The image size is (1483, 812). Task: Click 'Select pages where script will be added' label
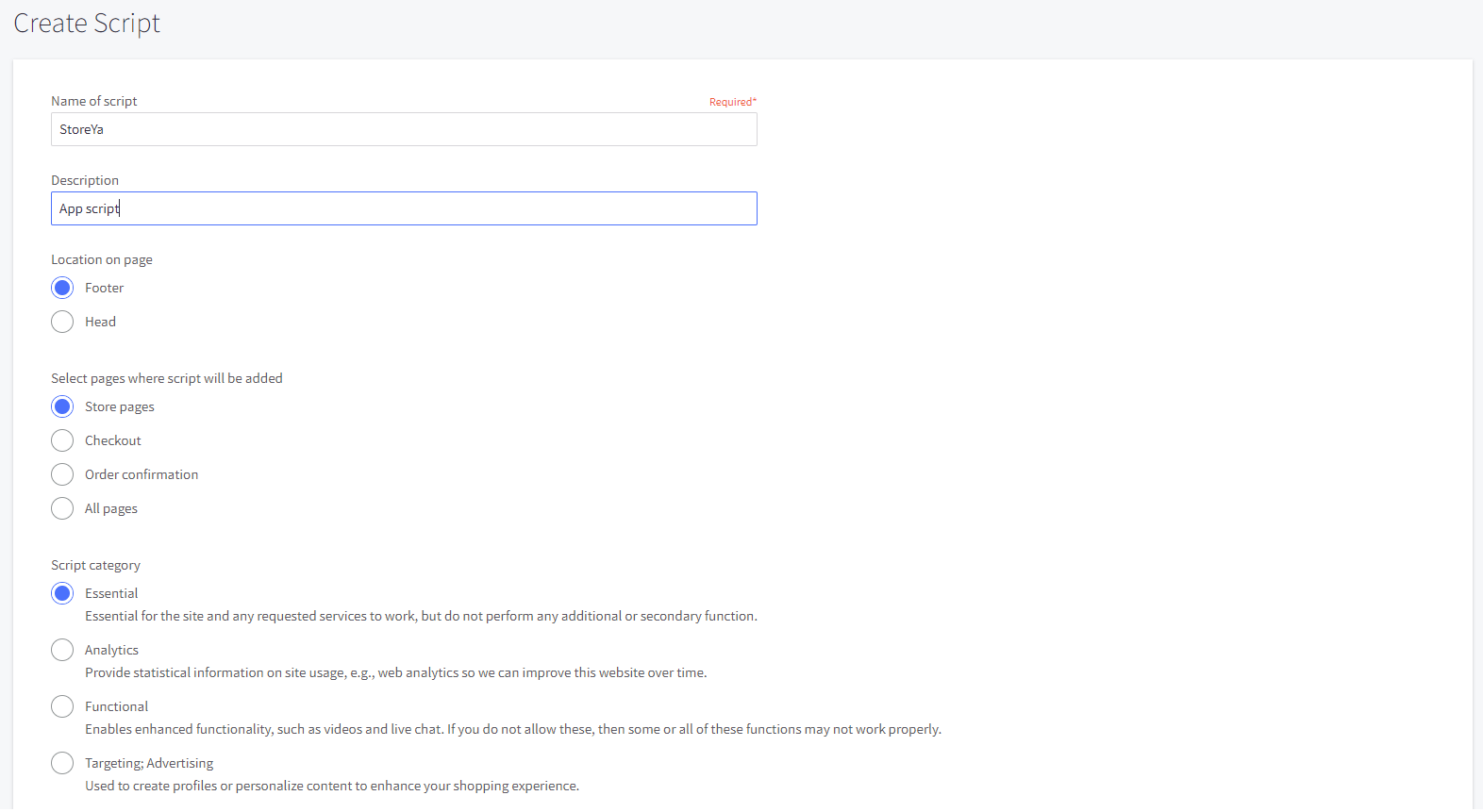pyautogui.click(x=167, y=378)
